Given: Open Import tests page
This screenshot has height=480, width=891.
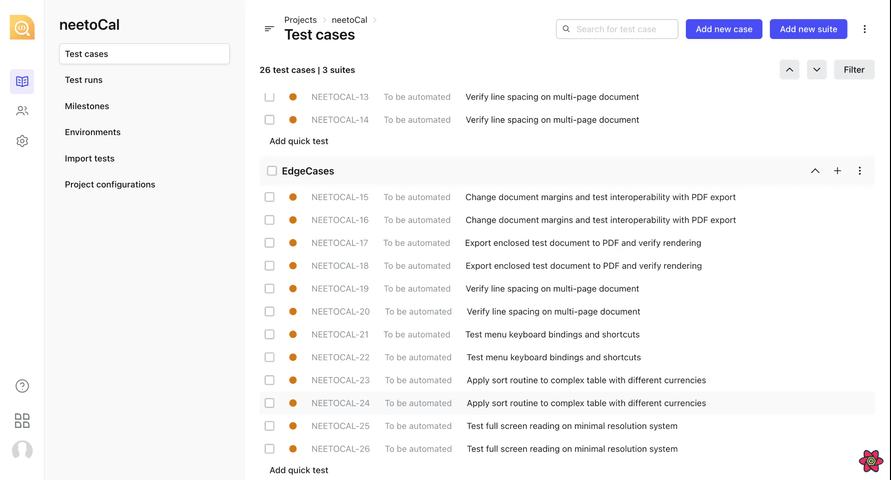Looking at the screenshot, I should [89, 158].
